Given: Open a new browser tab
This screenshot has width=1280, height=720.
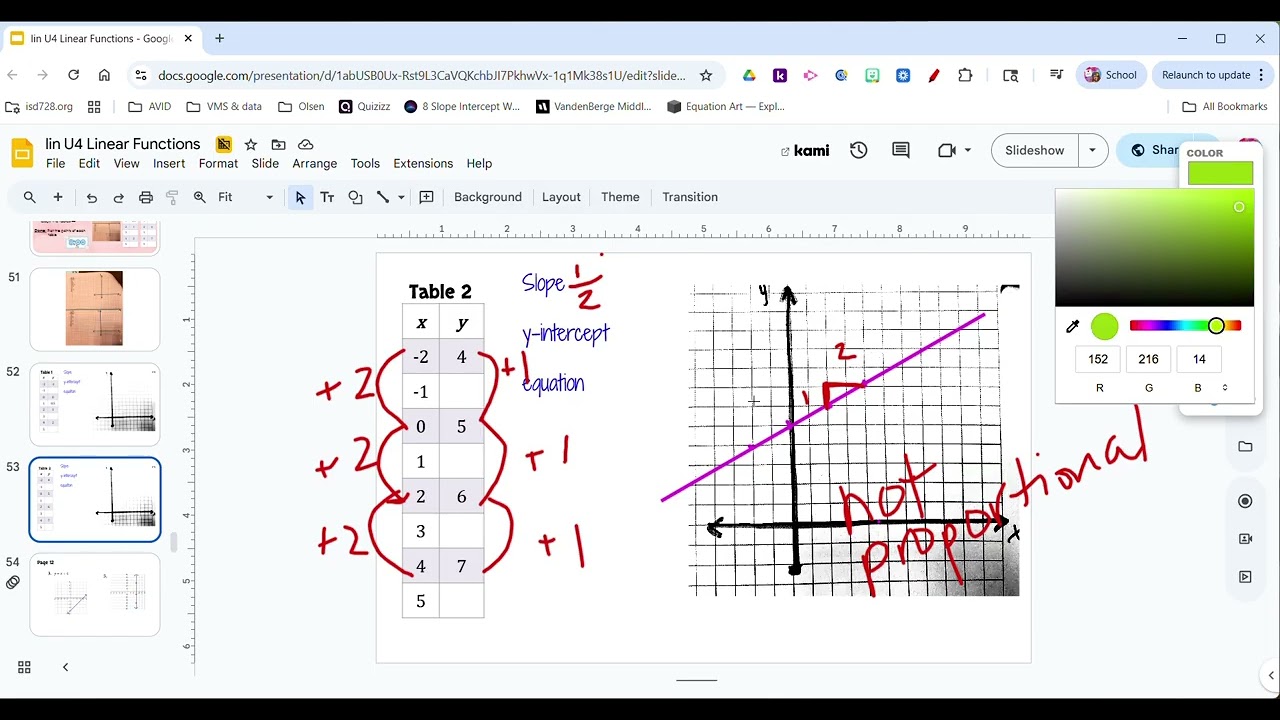Looking at the screenshot, I should [x=219, y=38].
